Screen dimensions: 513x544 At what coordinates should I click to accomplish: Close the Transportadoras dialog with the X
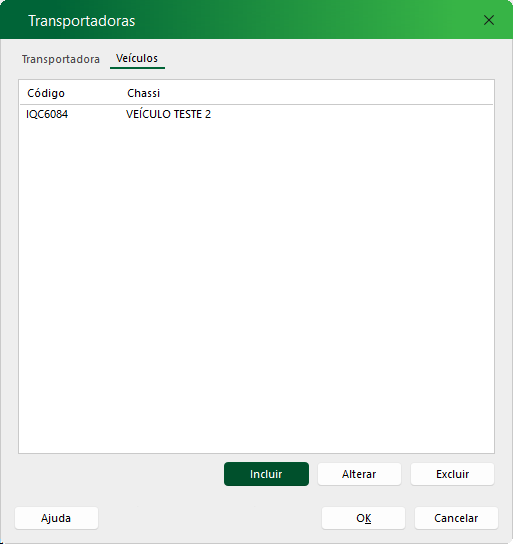point(489,20)
